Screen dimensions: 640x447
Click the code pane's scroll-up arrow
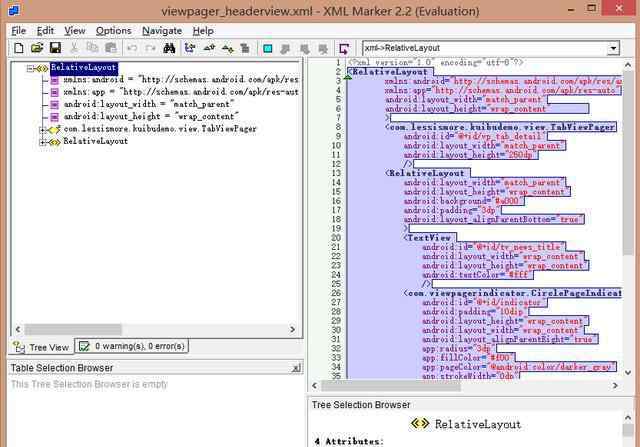pyautogui.click(x=628, y=64)
